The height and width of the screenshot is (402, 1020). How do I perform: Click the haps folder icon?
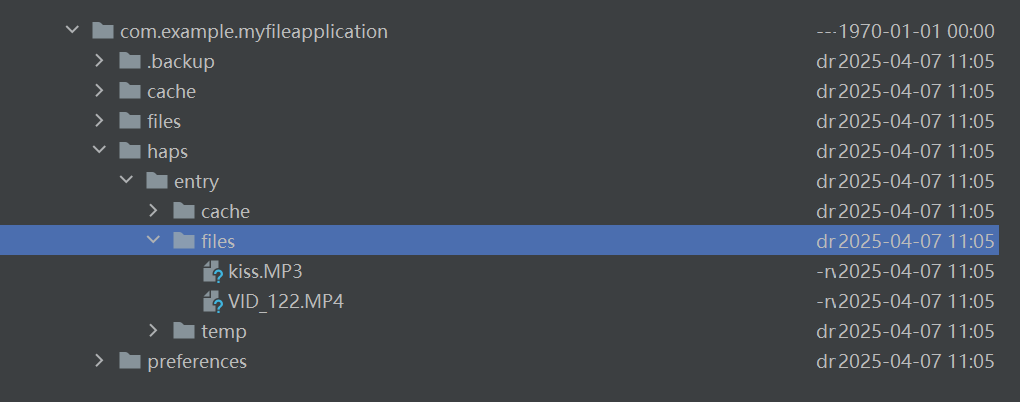coord(130,152)
